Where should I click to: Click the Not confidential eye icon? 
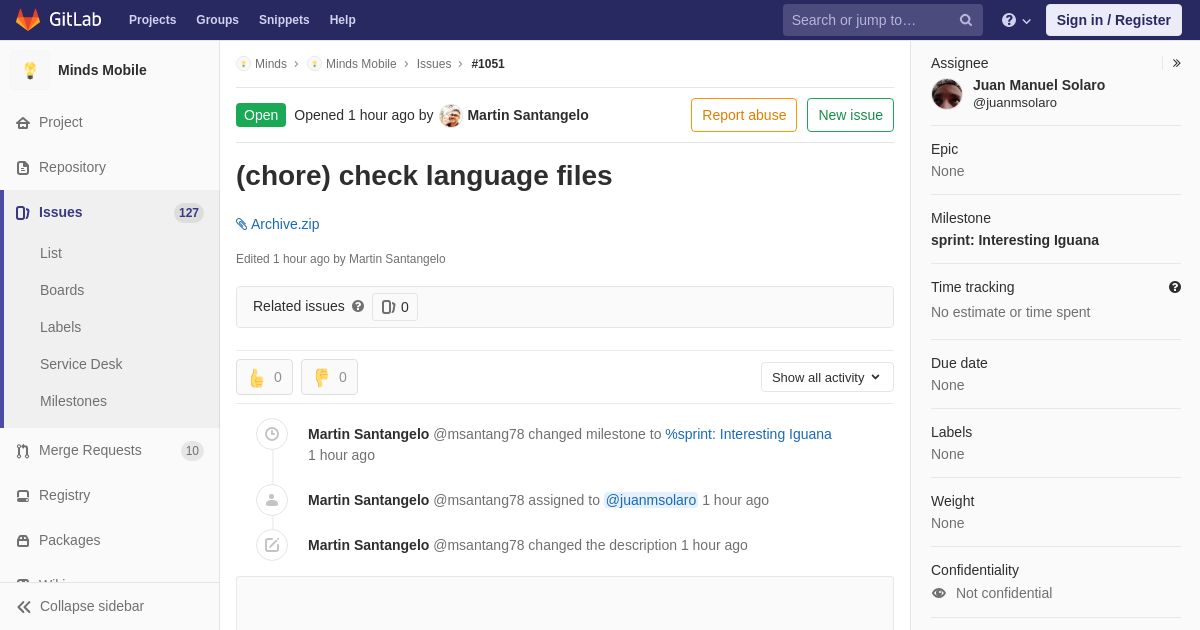[x=939, y=593]
